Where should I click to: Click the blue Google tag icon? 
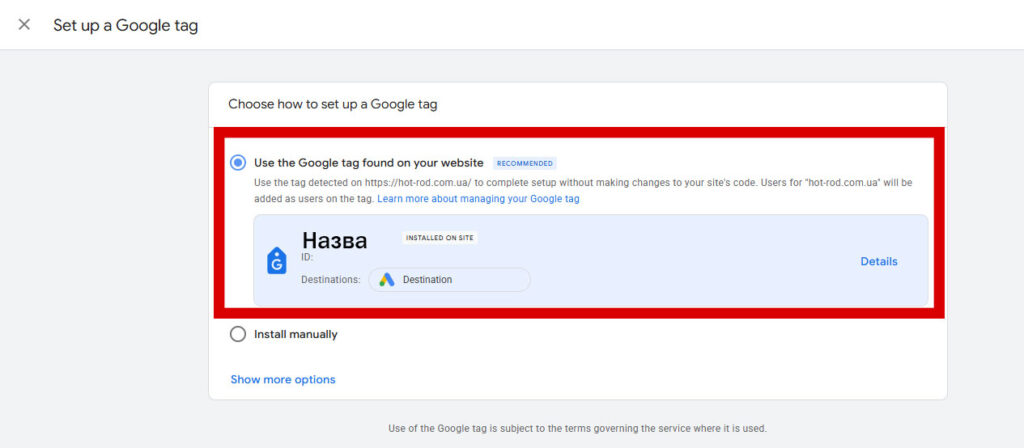coord(277,261)
